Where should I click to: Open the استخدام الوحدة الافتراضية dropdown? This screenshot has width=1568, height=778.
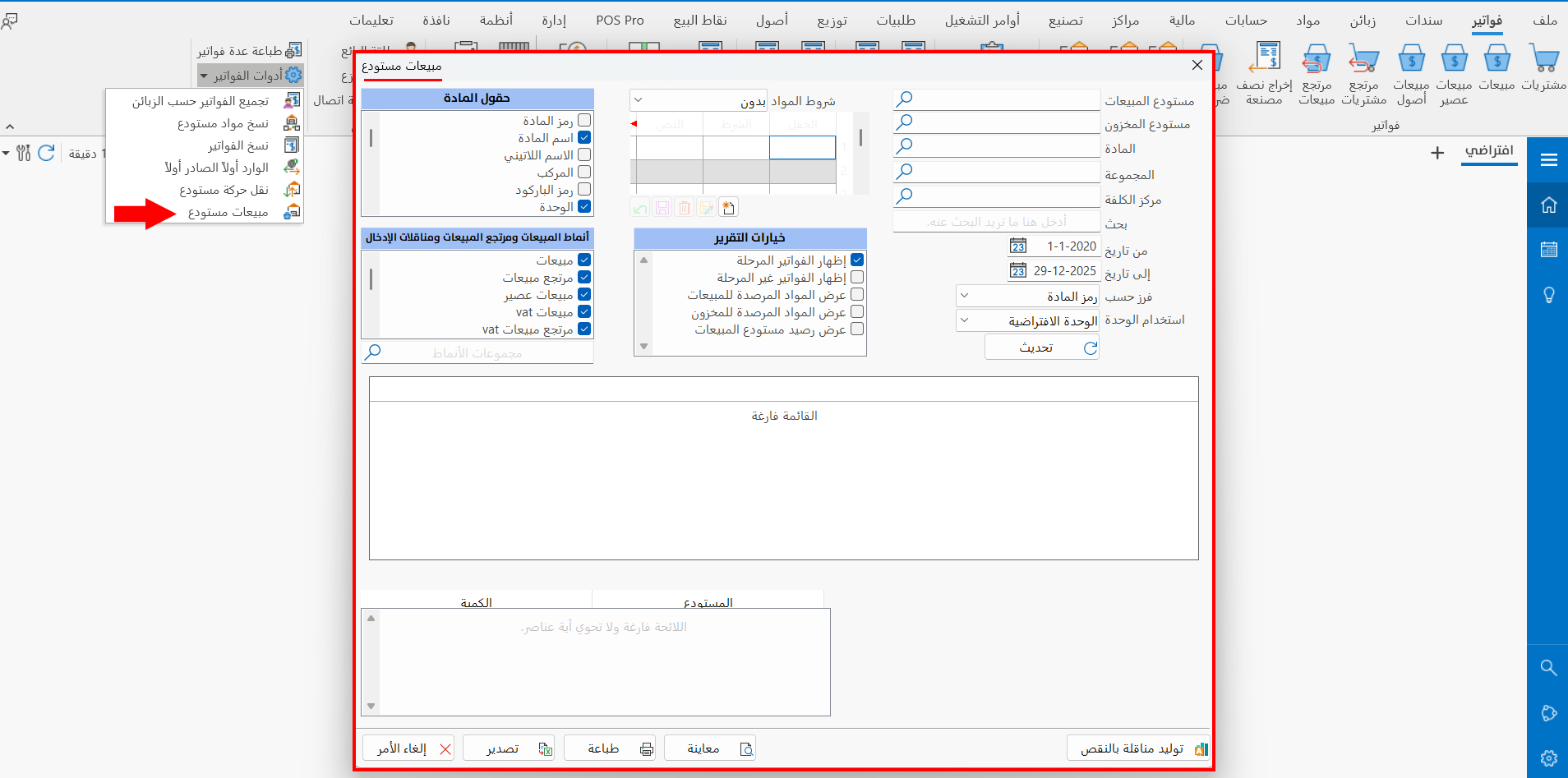(966, 320)
